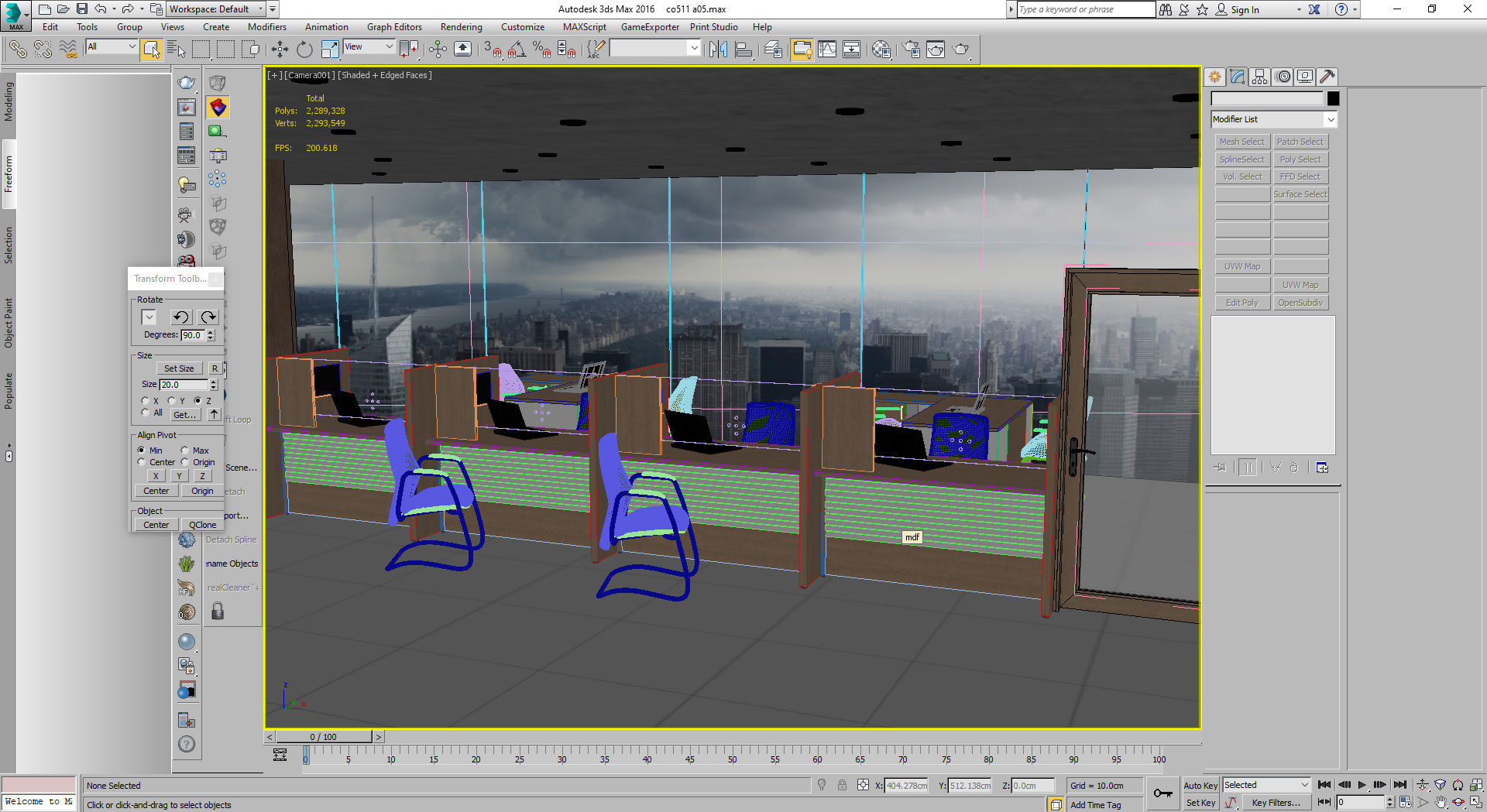The image size is (1487, 812).
Task: Open the MAXScript menu
Action: [x=584, y=27]
